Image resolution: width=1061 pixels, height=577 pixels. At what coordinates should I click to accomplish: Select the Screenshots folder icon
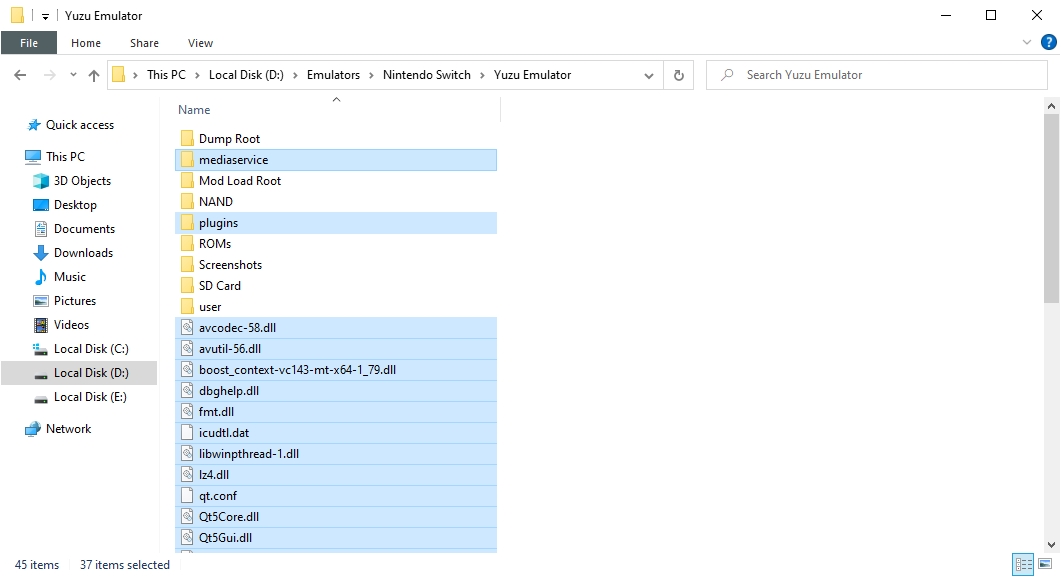(x=187, y=264)
